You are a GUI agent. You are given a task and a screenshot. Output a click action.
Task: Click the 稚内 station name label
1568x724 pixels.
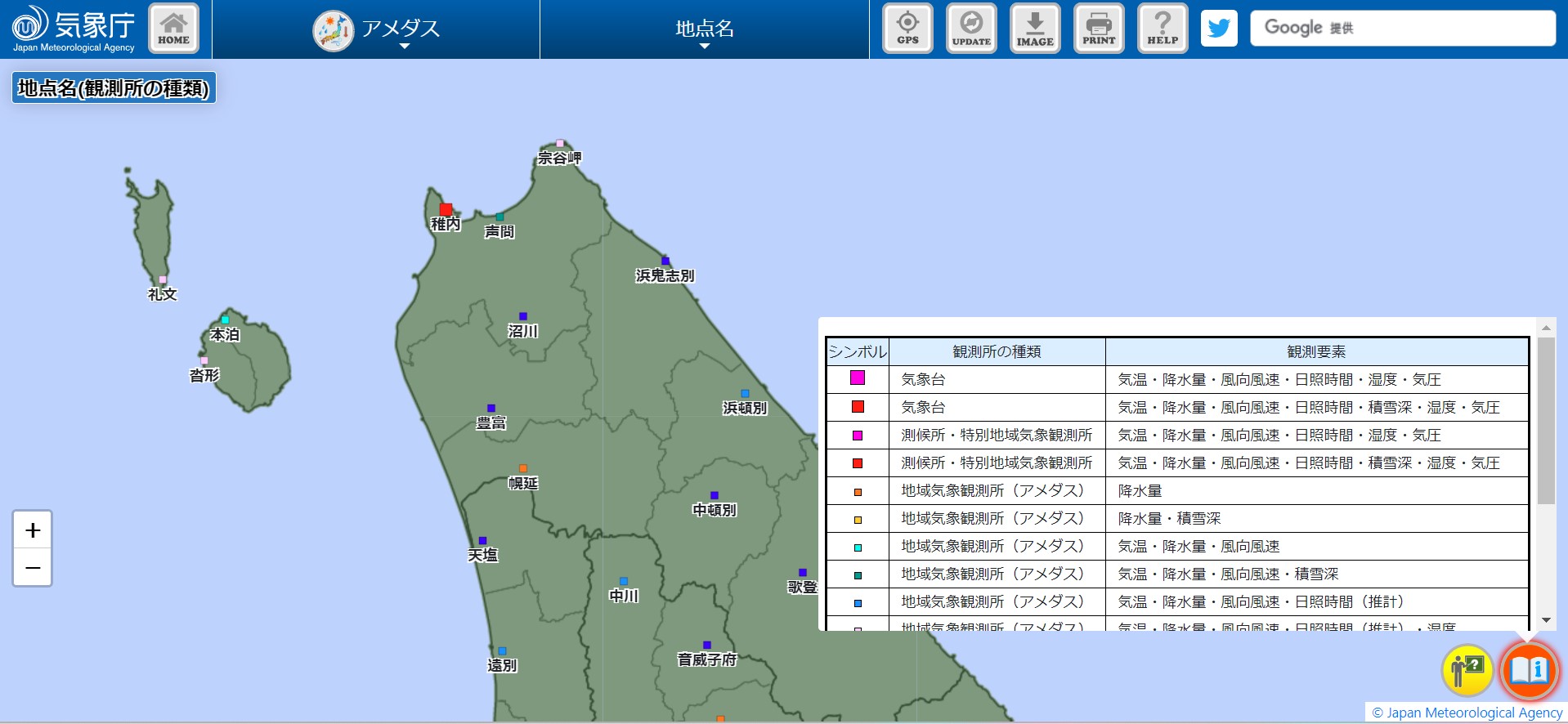(x=446, y=224)
